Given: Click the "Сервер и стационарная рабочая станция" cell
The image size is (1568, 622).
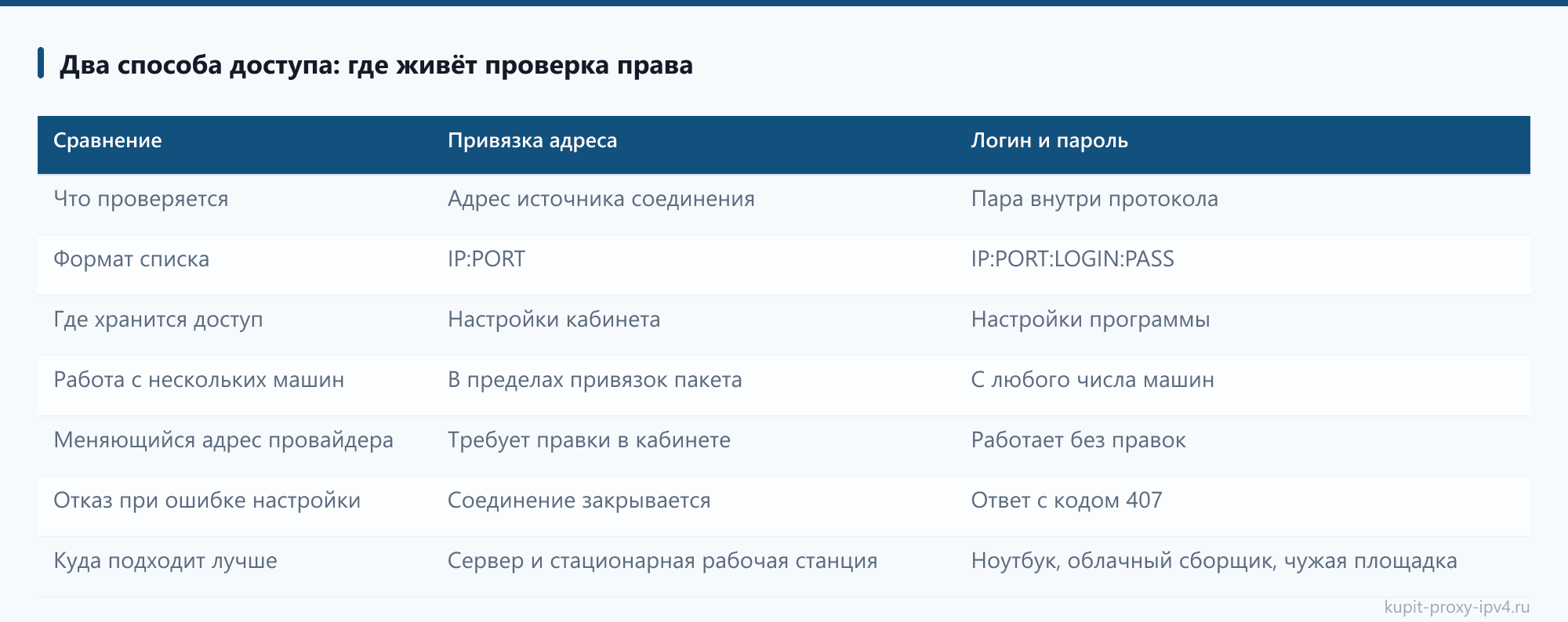Looking at the screenshot, I should pyautogui.click(x=662, y=561).
